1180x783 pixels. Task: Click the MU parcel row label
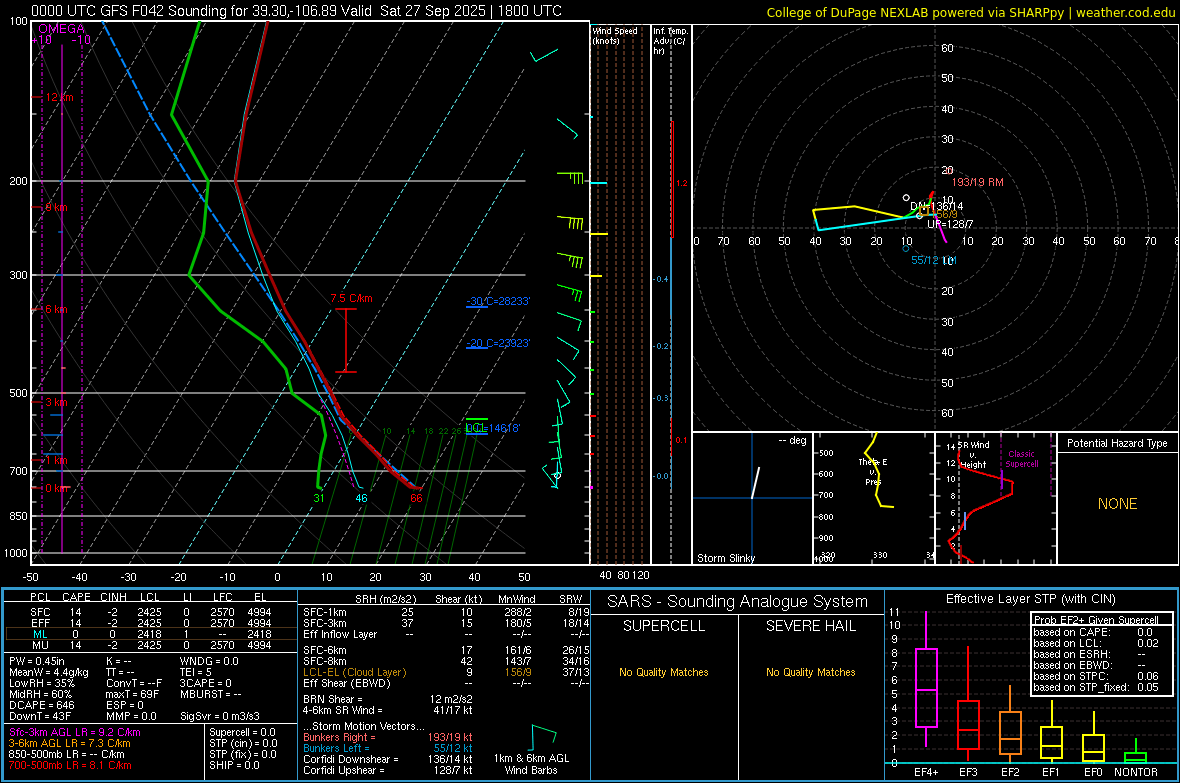click(x=40, y=644)
